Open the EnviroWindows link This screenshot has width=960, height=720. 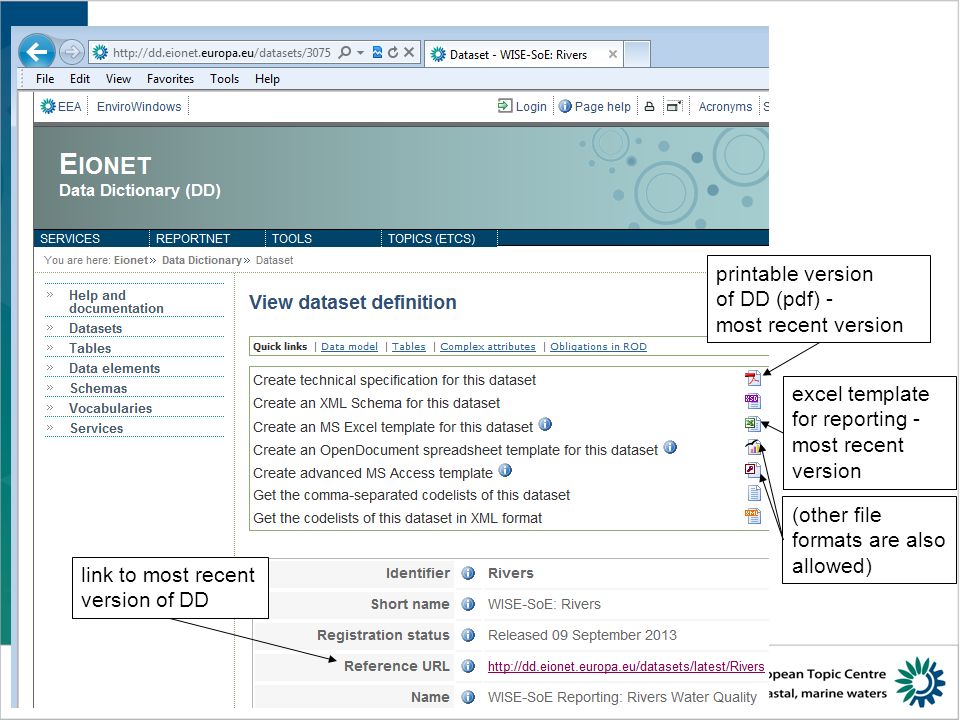point(139,107)
